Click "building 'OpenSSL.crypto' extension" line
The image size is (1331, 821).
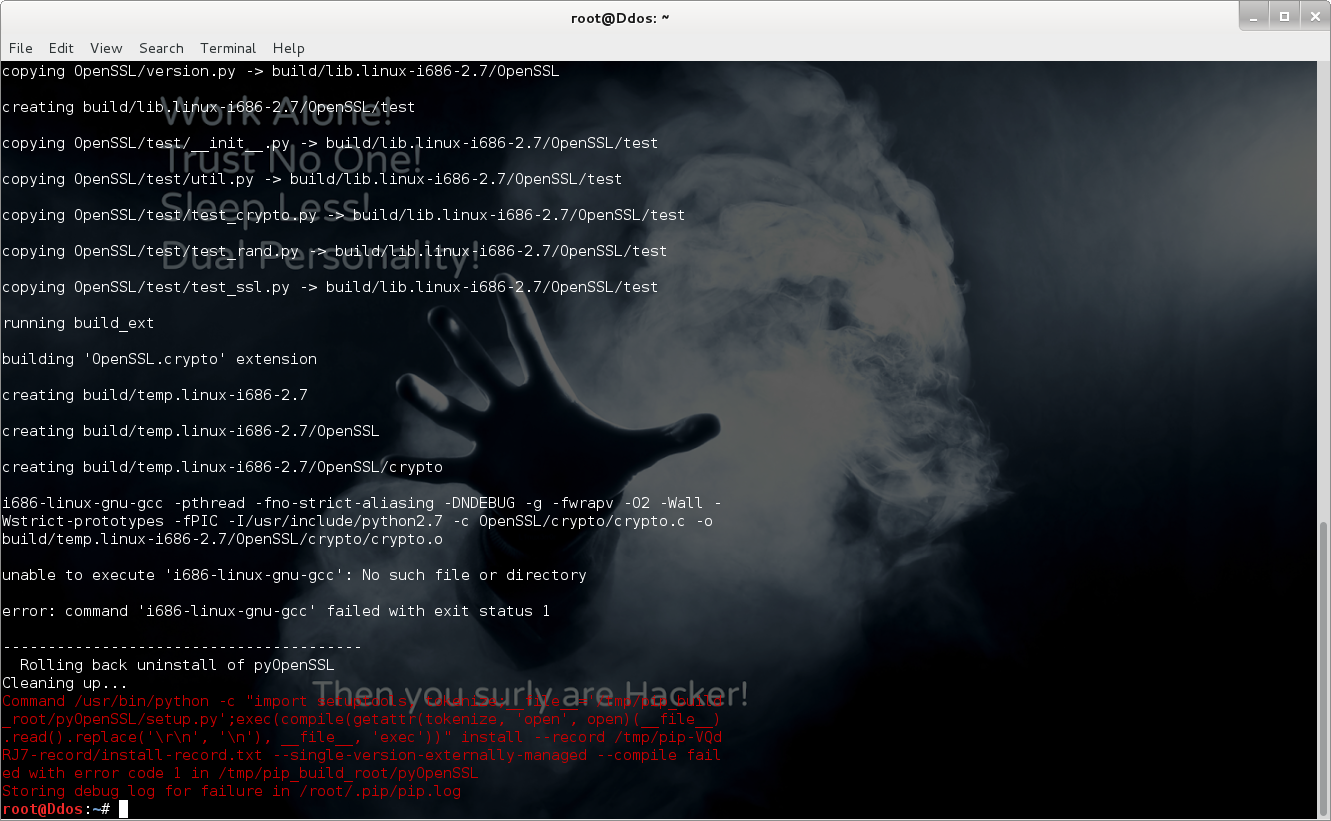click(159, 359)
